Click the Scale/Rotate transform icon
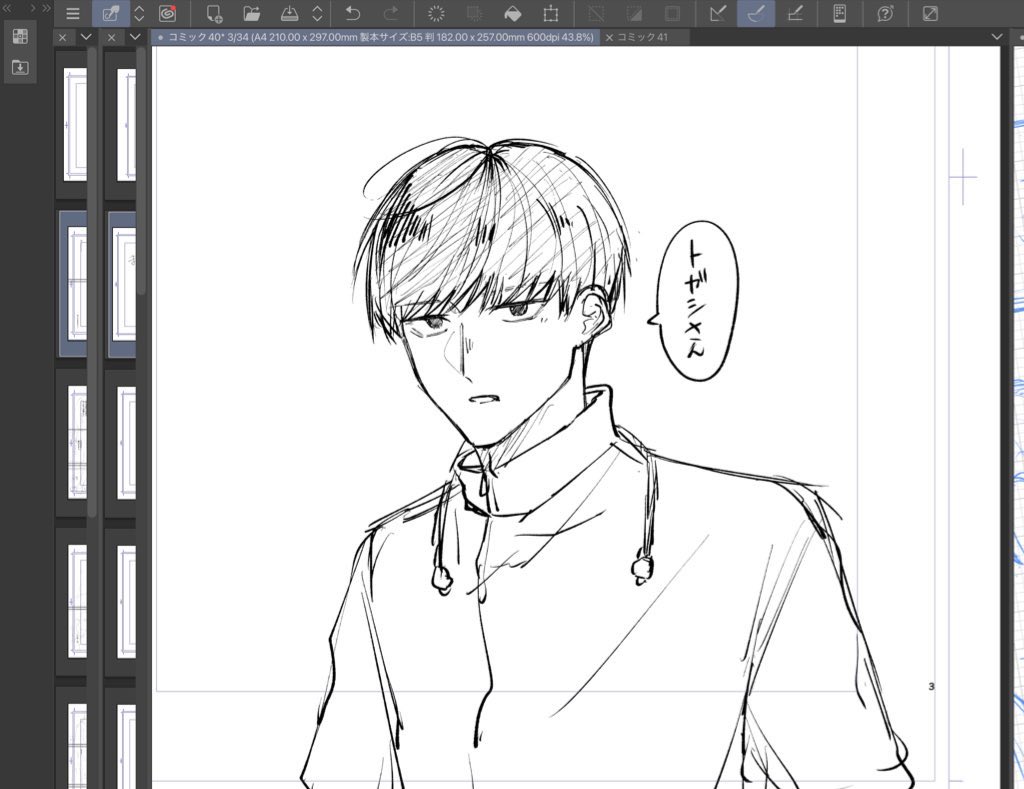The height and width of the screenshot is (789, 1024). pos(551,14)
